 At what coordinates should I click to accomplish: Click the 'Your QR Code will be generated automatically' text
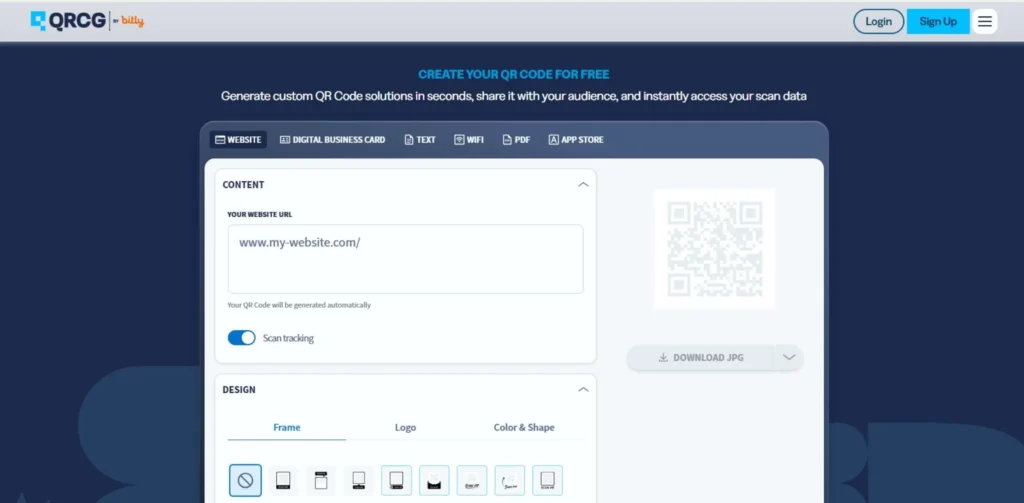tap(299, 305)
